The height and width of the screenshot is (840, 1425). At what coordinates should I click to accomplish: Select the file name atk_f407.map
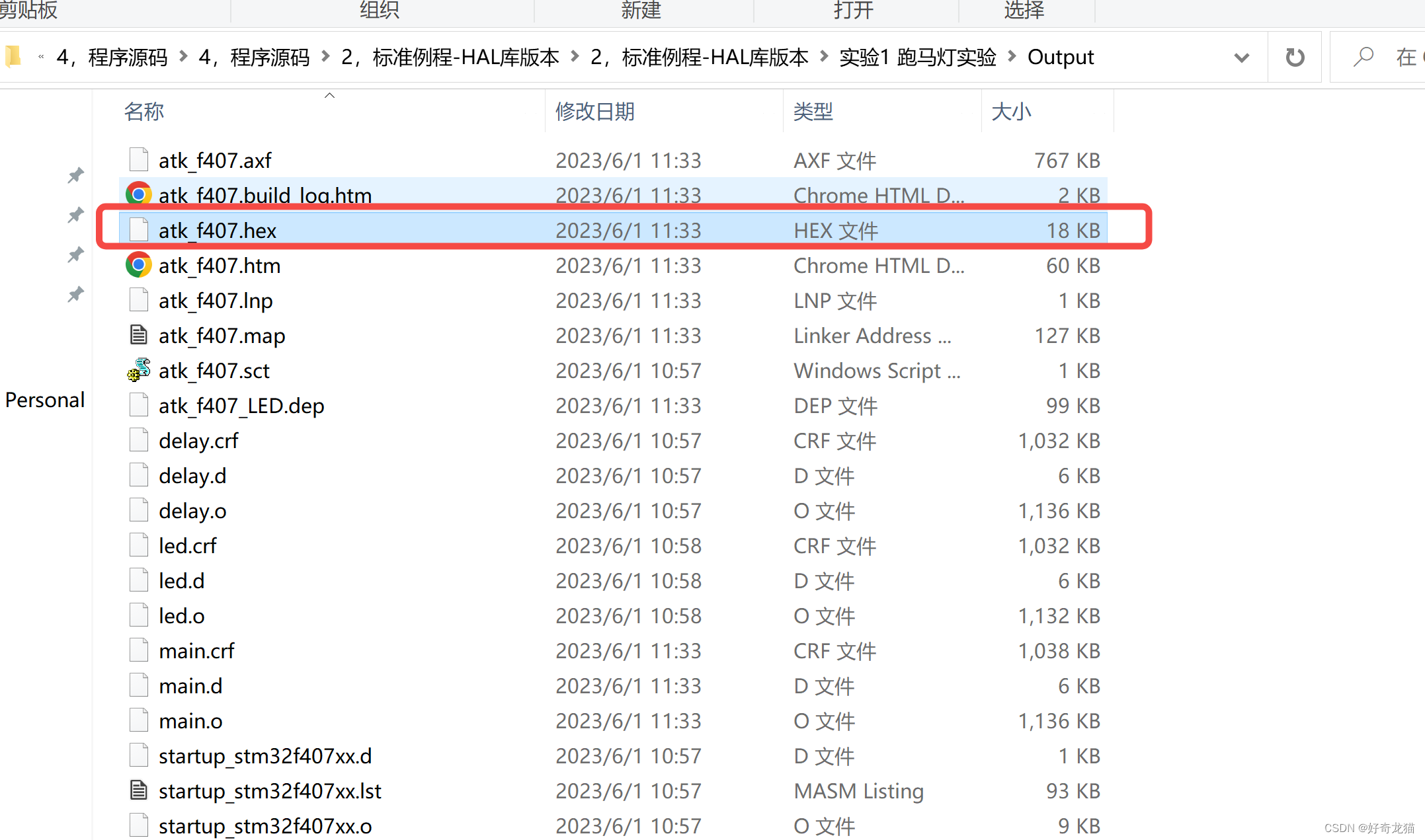(222, 336)
